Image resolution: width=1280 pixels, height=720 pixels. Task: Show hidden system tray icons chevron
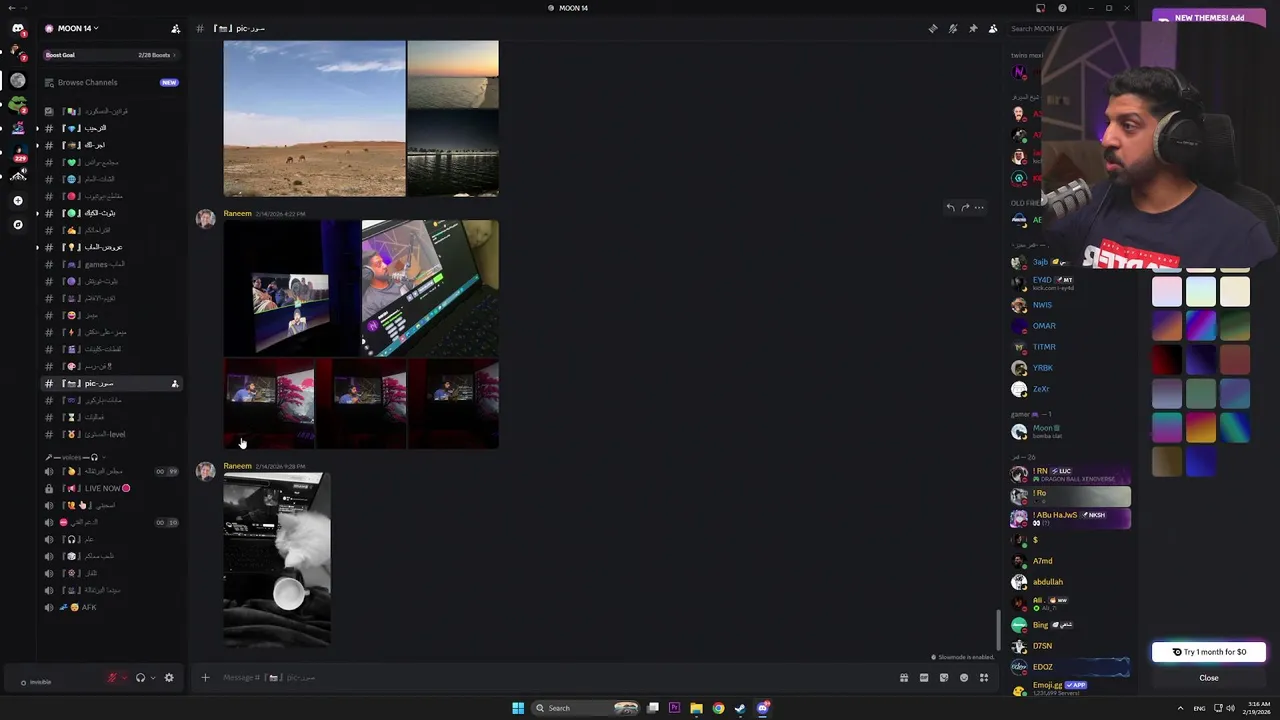click(1180, 708)
